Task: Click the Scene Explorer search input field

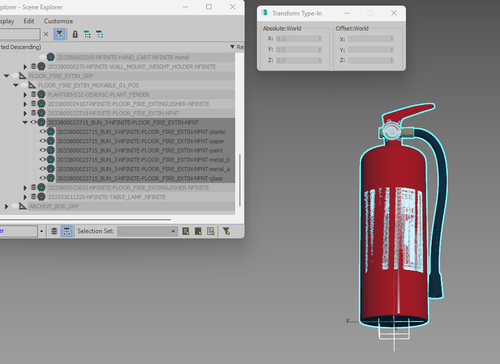Action: 20,34
